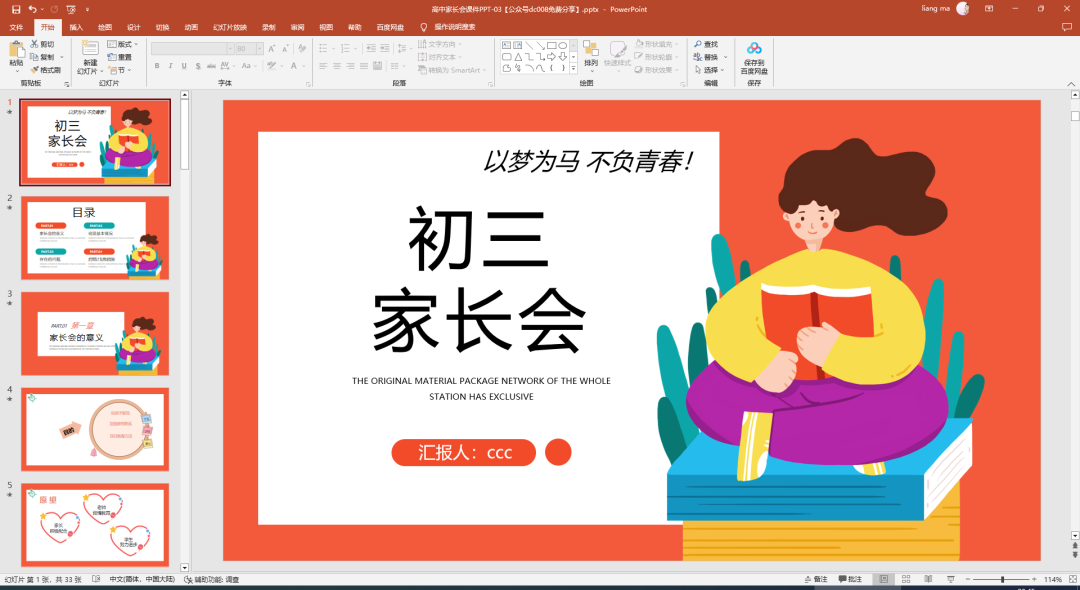This screenshot has height=590, width=1080.
Task: Open Comments (批注) from status bar
Action: 849,580
